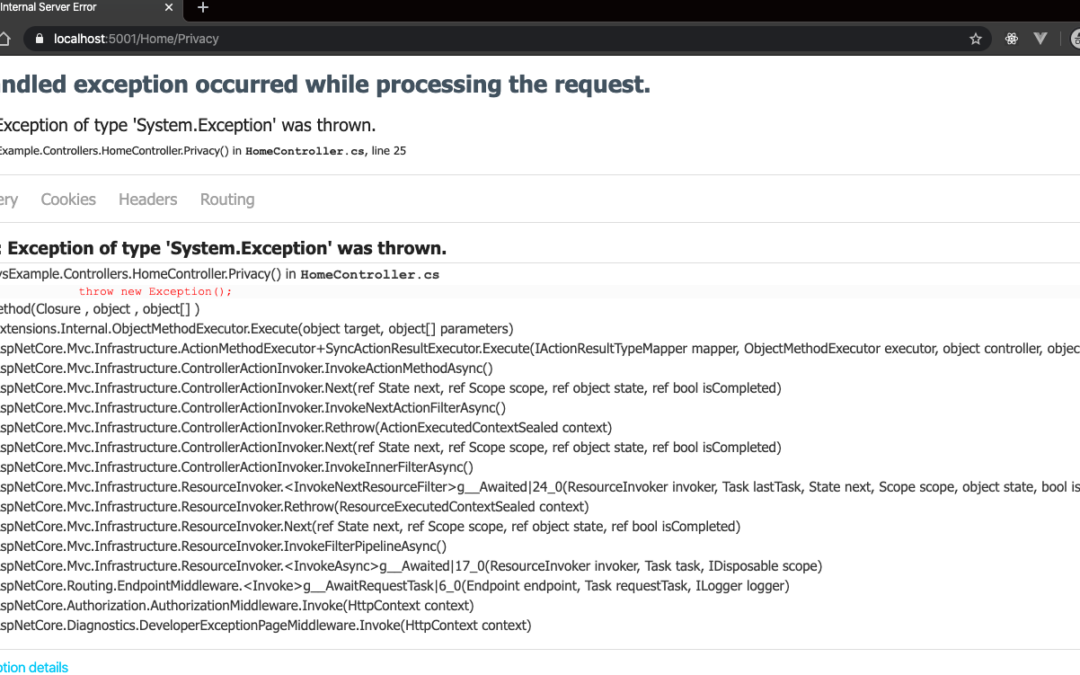Open a new browser tab
The height and width of the screenshot is (675, 1080).
click(203, 8)
